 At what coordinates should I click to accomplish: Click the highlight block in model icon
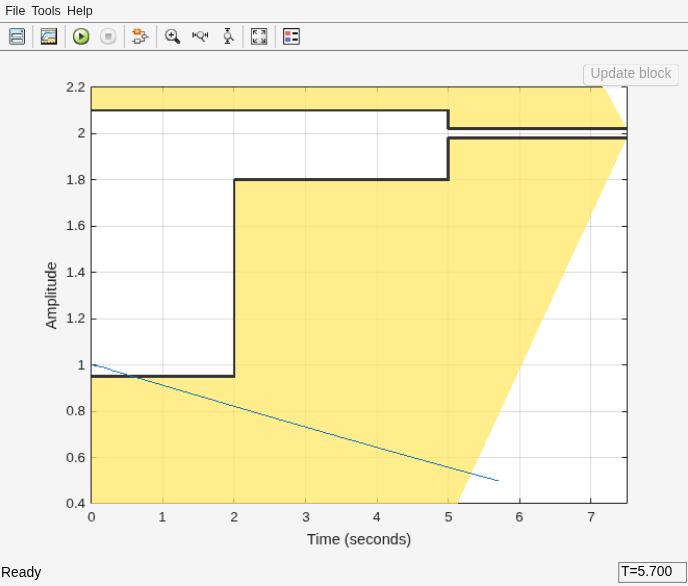[x=140, y=36]
